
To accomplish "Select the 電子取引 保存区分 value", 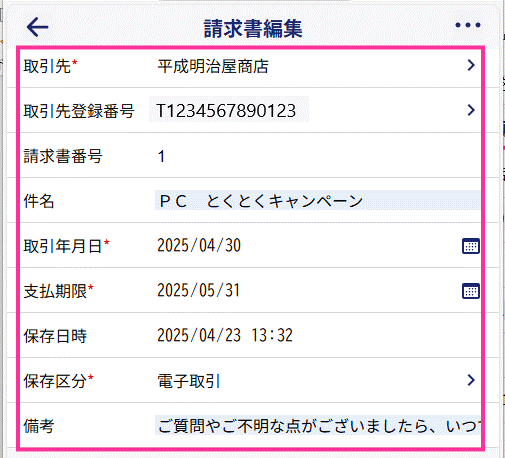I will point(189,381).
